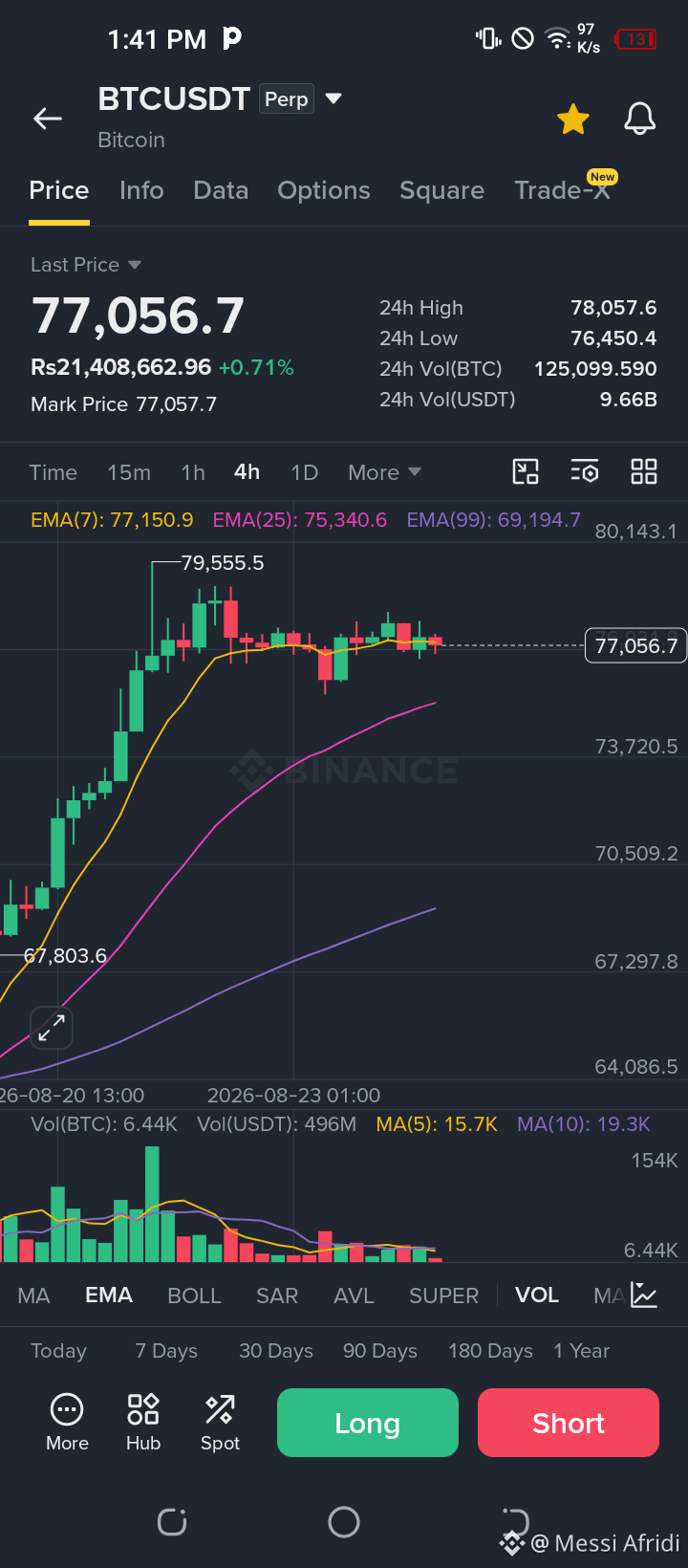Select the MA indicator
Image resolution: width=688 pixels, height=1568 pixels.
[33, 1296]
